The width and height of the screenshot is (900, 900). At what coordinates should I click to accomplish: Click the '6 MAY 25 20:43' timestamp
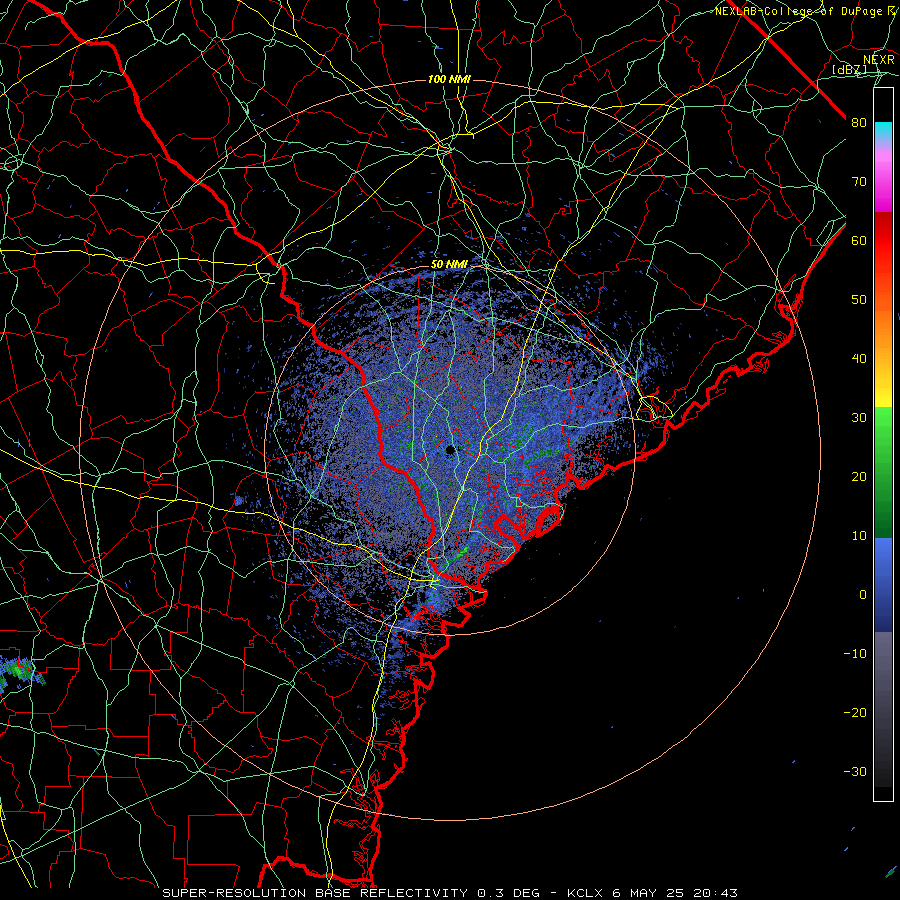(x=674, y=893)
